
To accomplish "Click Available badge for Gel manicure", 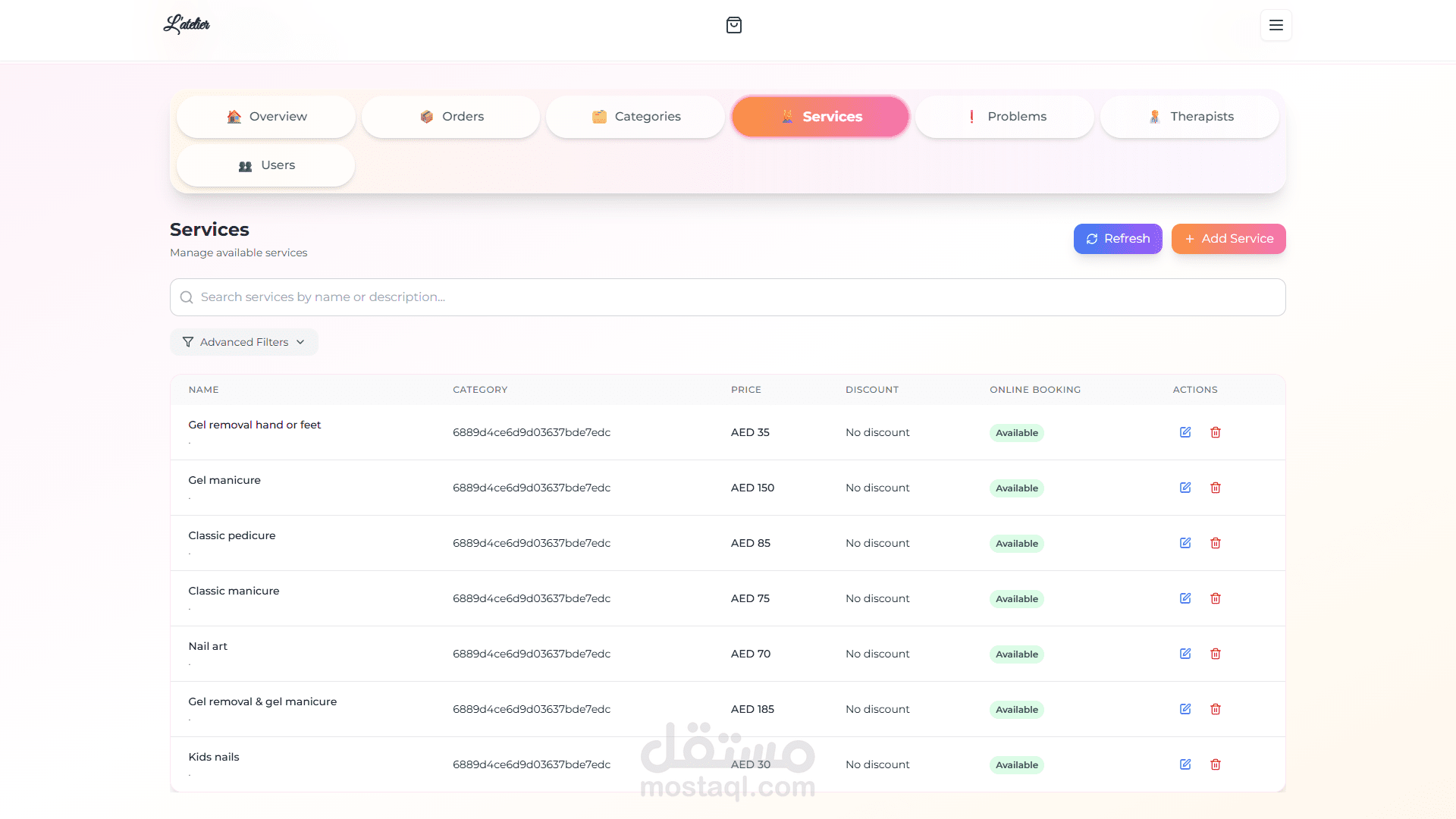I will (1016, 488).
